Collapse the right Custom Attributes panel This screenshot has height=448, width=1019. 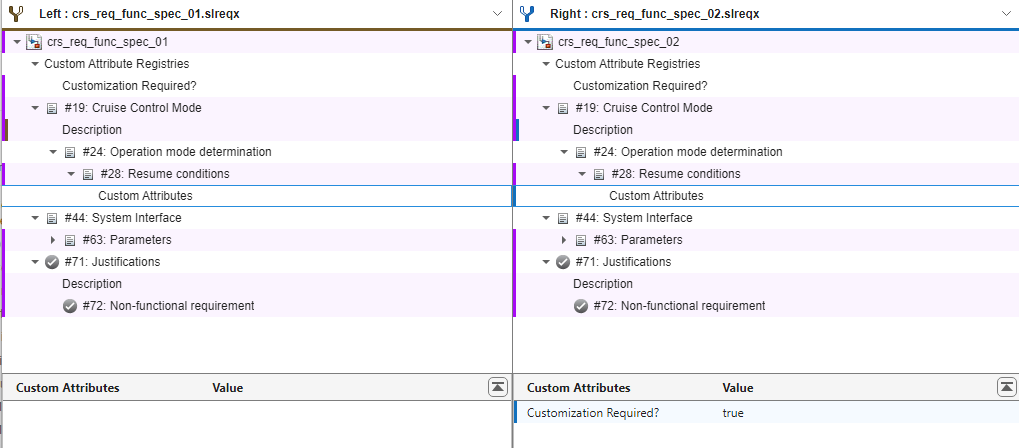[1007, 387]
